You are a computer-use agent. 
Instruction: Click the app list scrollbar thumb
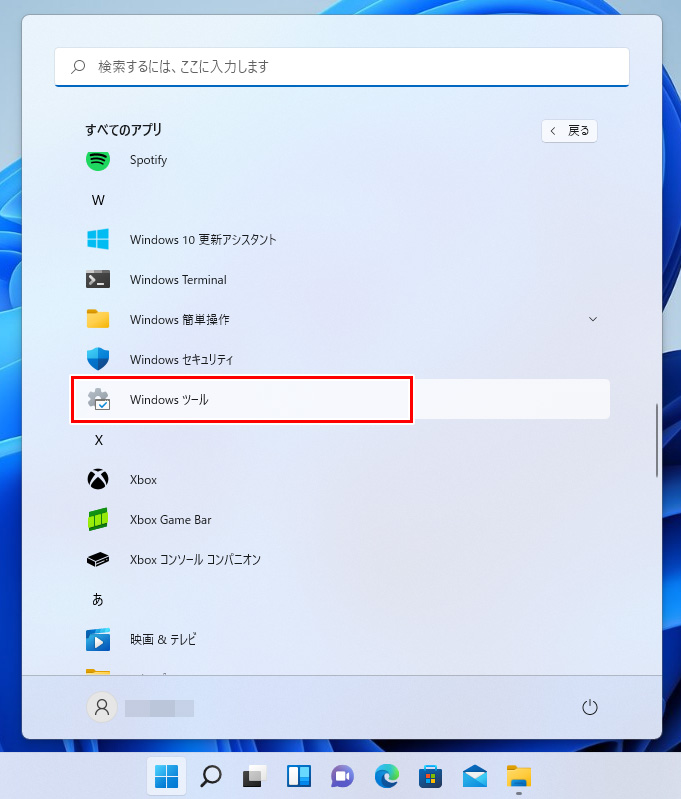pyautogui.click(x=657, y=440)
